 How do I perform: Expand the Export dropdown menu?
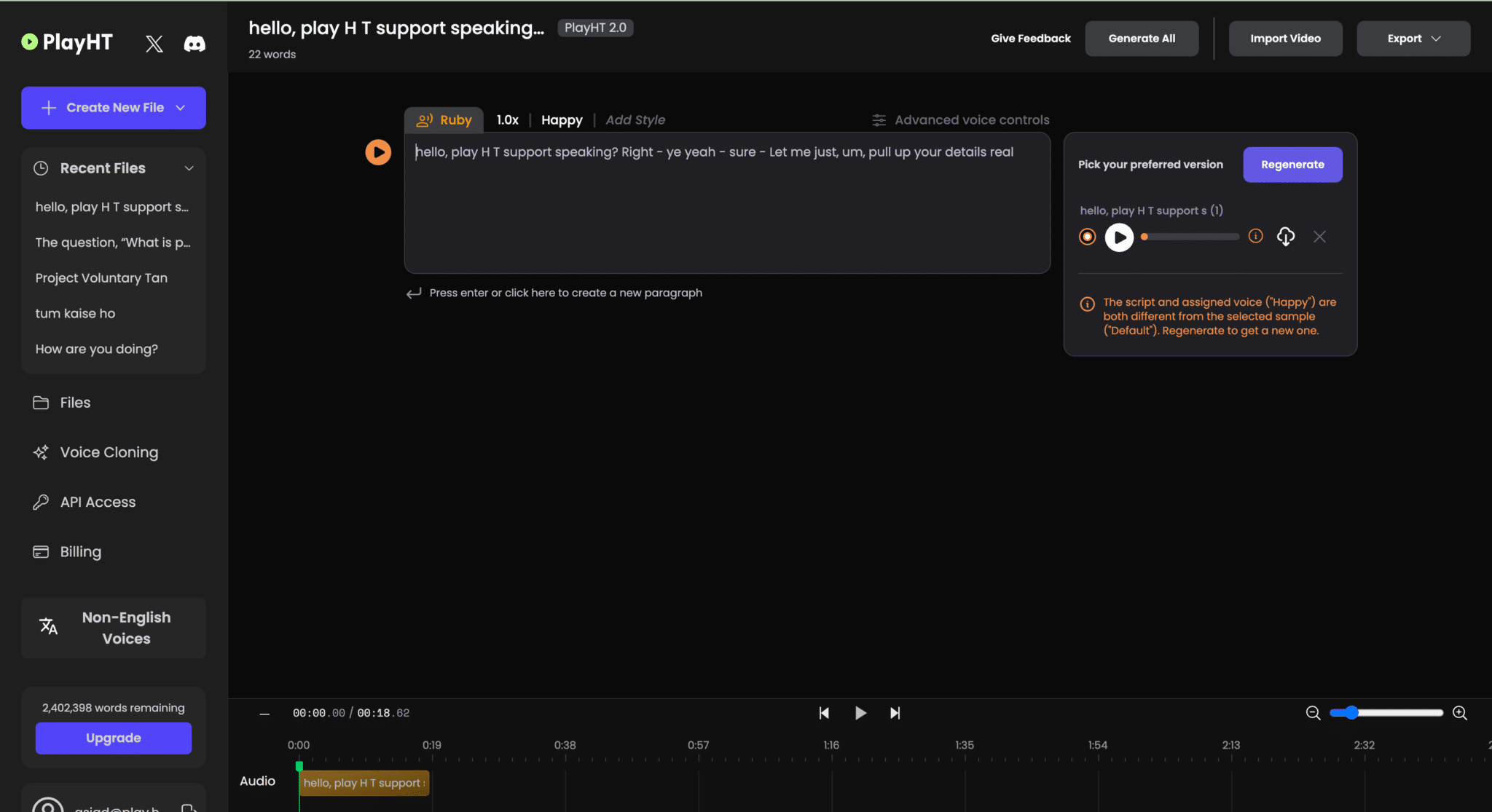pos(1413,39)
